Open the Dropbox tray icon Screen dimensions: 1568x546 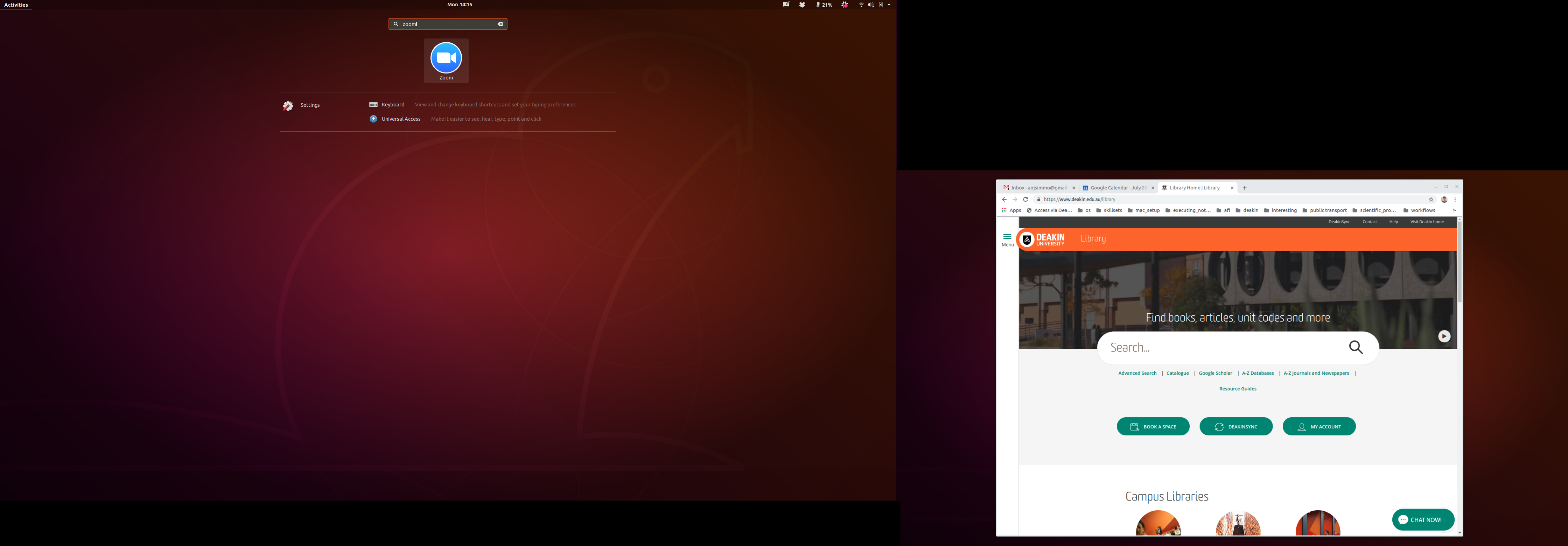(801, 5)
